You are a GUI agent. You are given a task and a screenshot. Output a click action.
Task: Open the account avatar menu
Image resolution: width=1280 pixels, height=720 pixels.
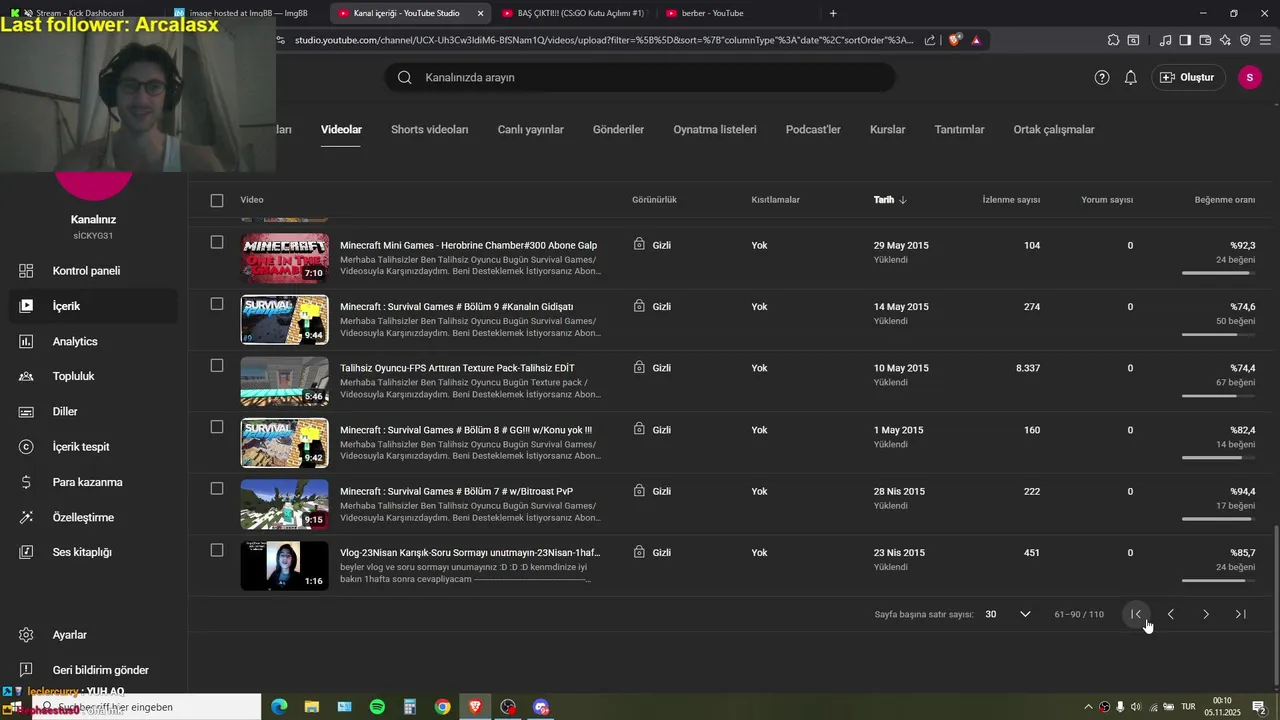1249,77
